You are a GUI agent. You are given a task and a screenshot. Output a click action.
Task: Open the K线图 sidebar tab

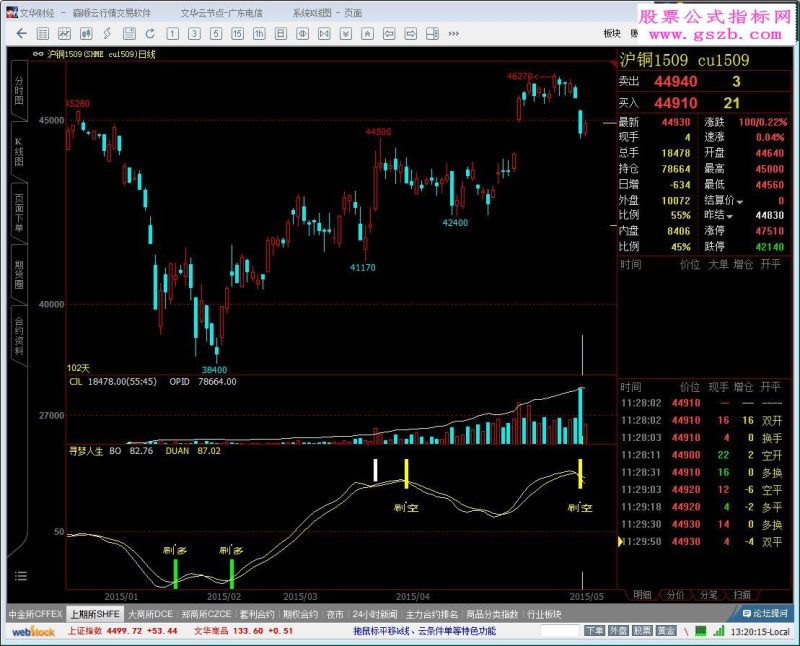click(19, 152)
